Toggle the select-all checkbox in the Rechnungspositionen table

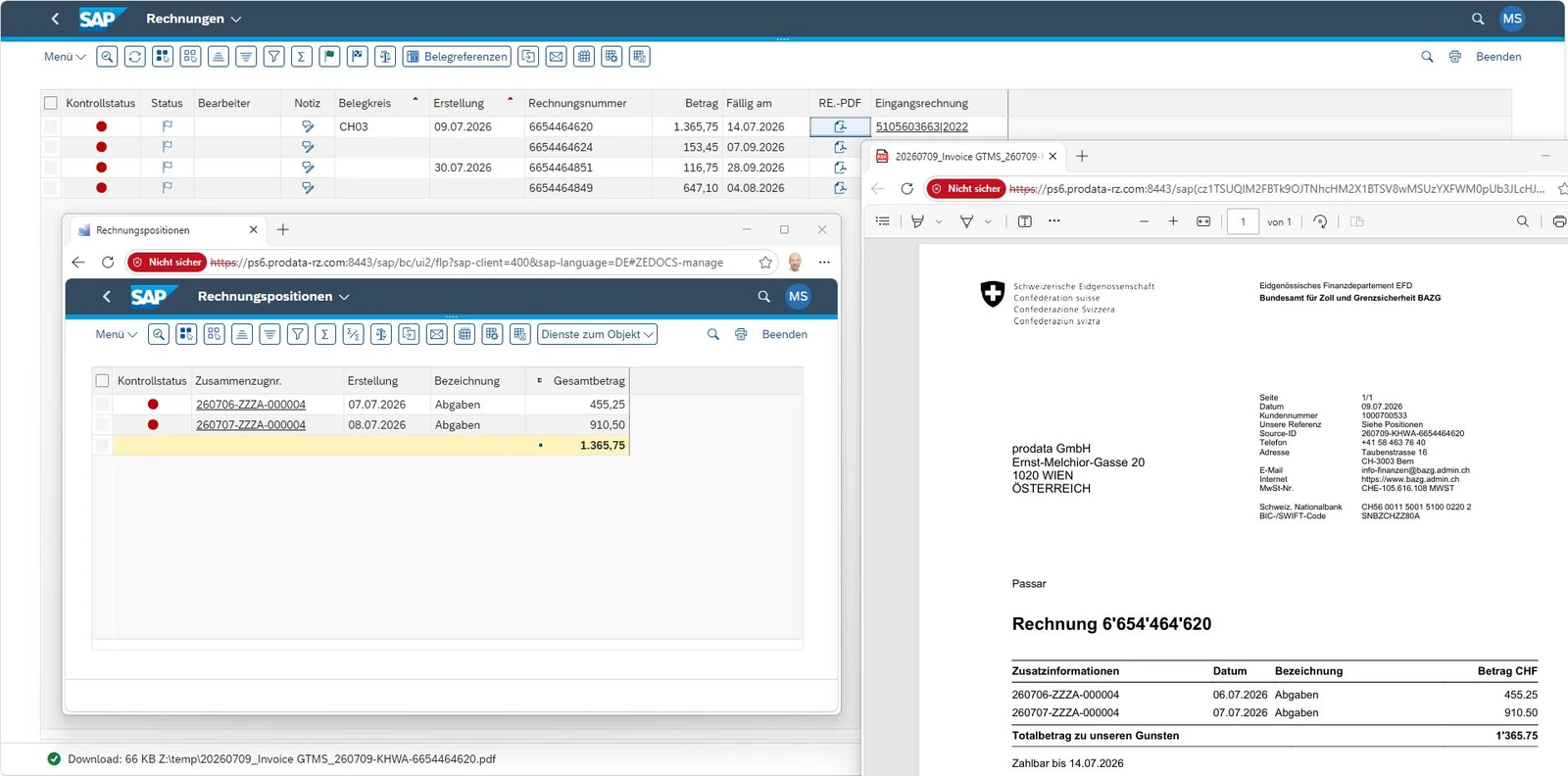click(x=102, y=380)
